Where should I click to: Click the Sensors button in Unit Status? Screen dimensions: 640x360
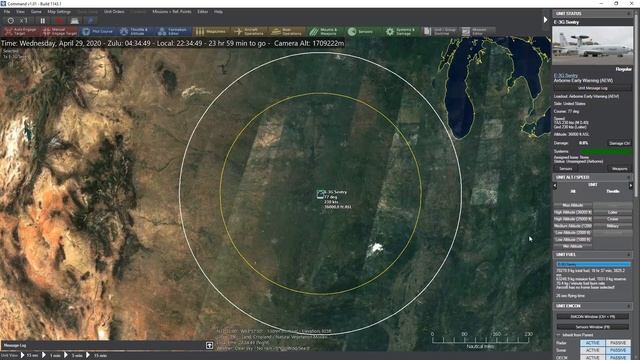pos(565,169)
